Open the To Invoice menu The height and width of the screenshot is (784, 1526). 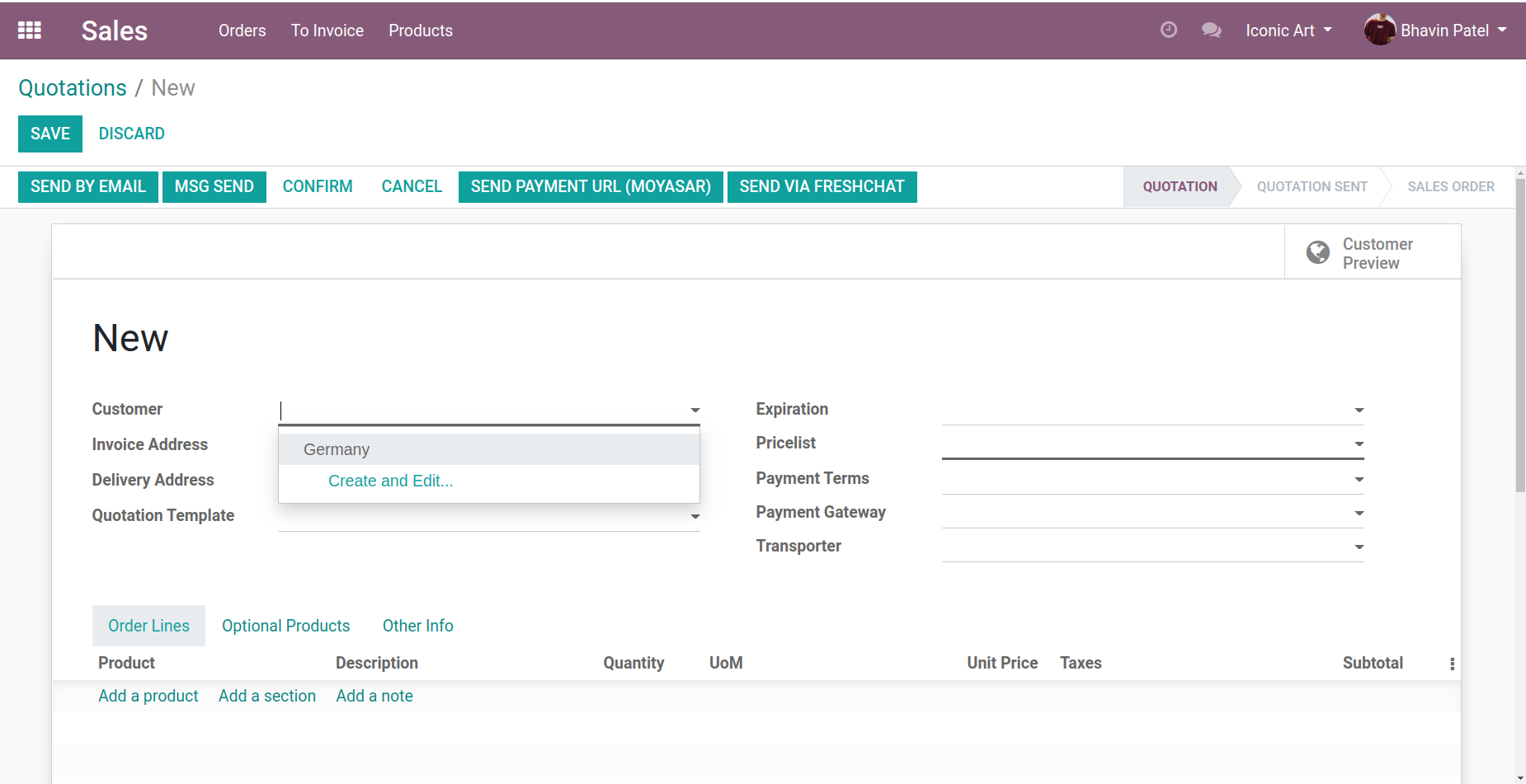click(x=327, y=31)
